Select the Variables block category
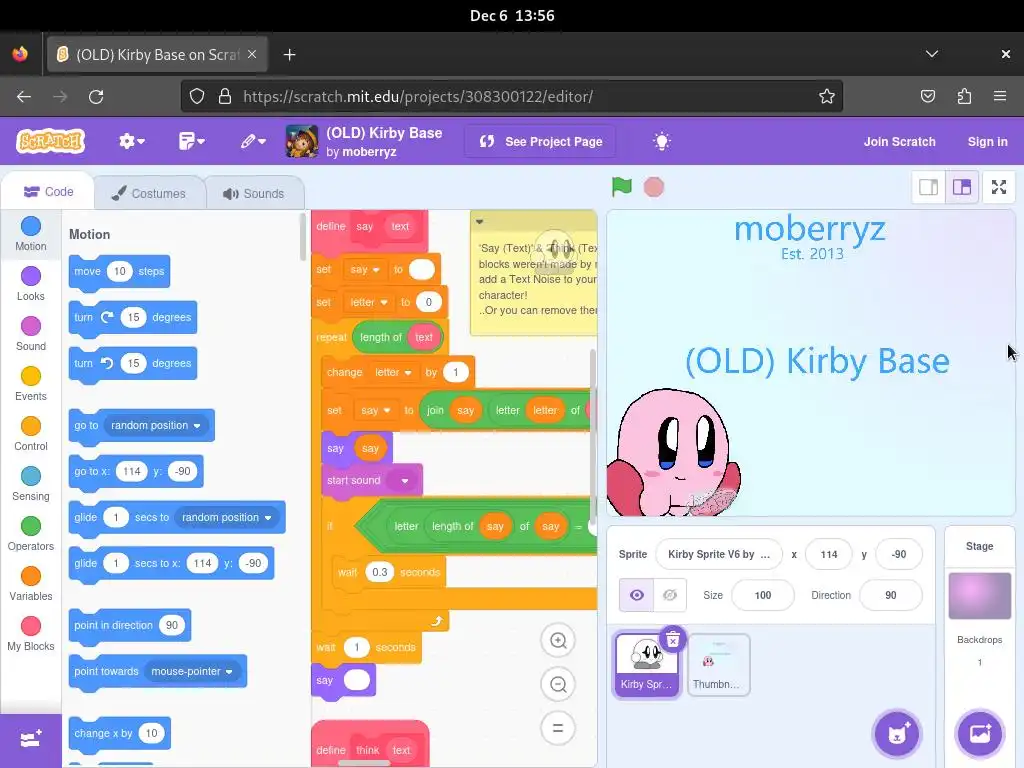This screenshot has height=768, width=1024. pos(31,584)
